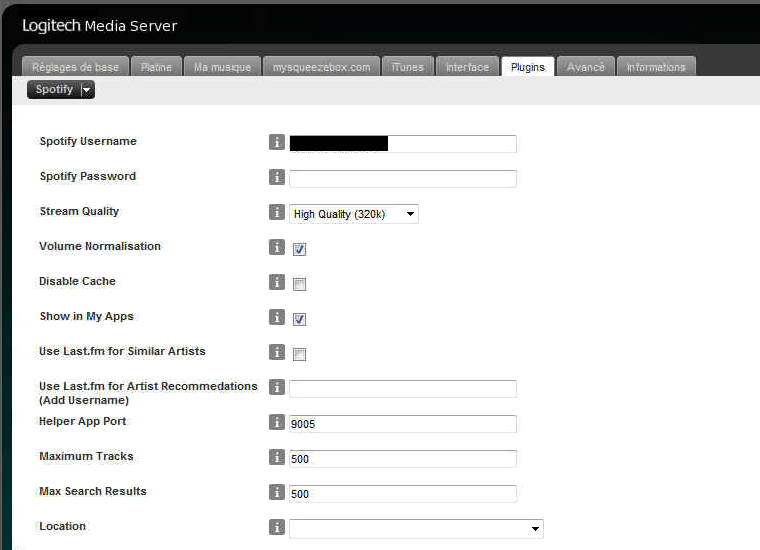This screenshot has width=760, height=550.
Task: Open the Informations tab
Action: click(x=656, y=67)
